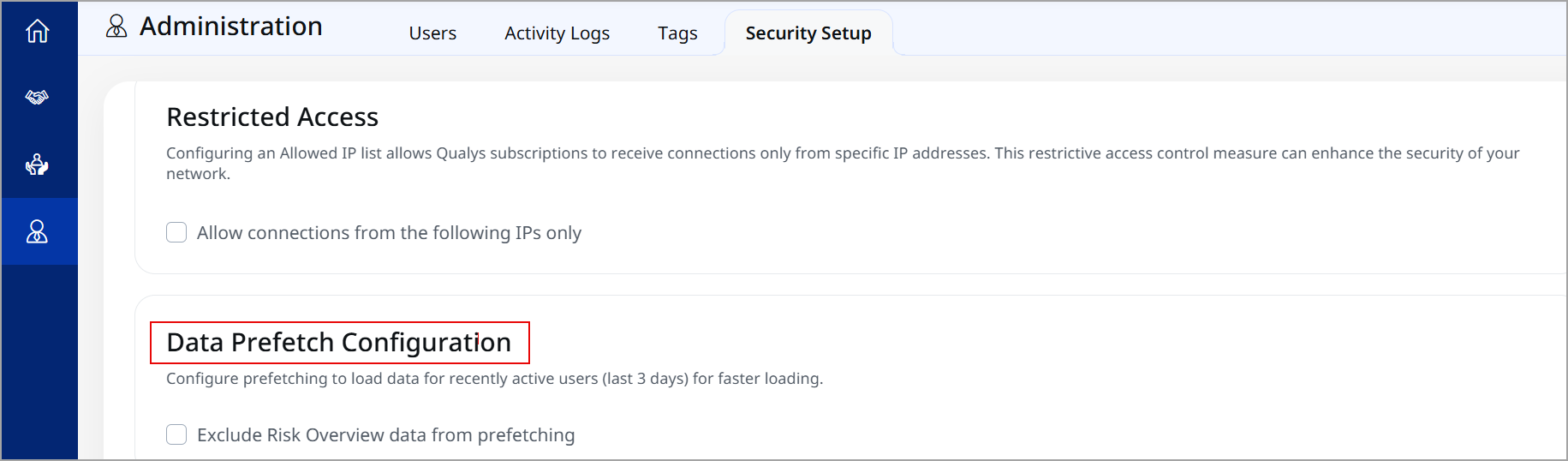Open the Home icon in sidebar
Screen dimensions: 1568x461
click(38, 31)
